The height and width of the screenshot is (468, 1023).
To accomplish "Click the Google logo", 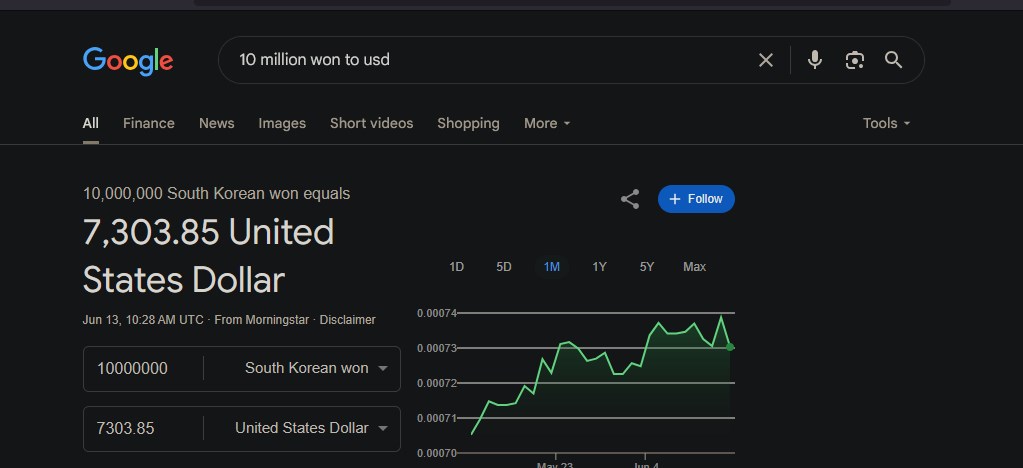I will tap(128, 61).
